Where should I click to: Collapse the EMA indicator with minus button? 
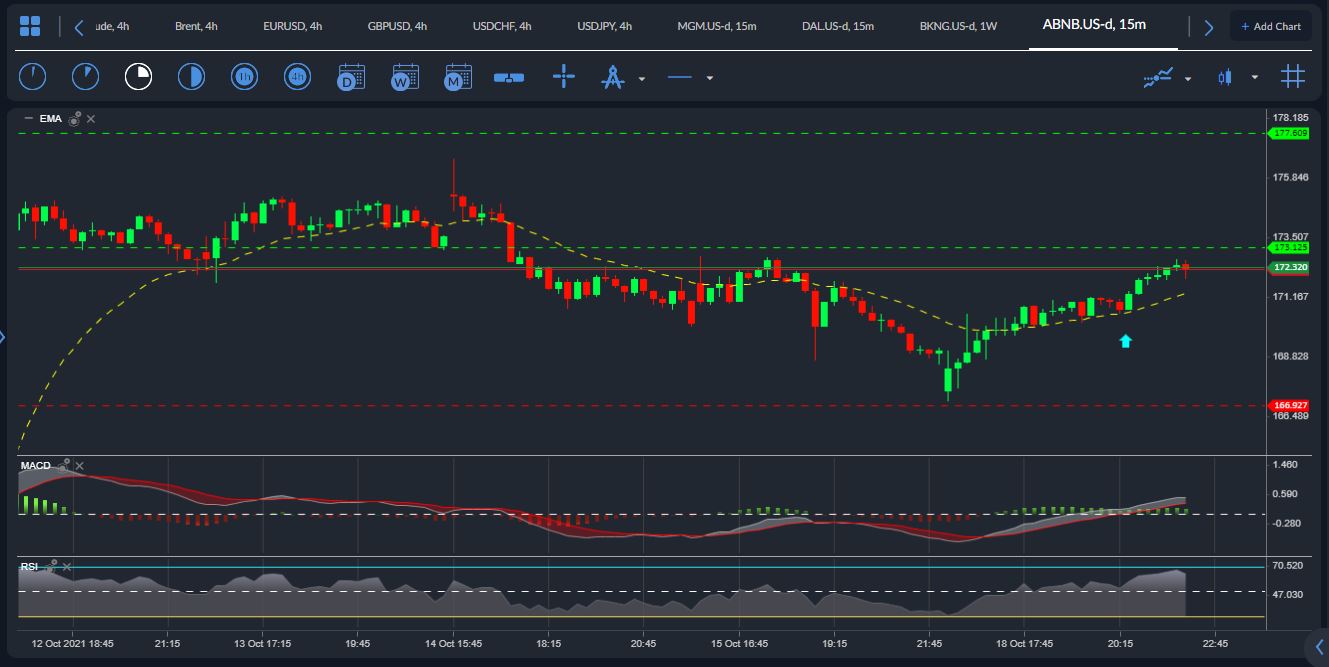(28, 118)
